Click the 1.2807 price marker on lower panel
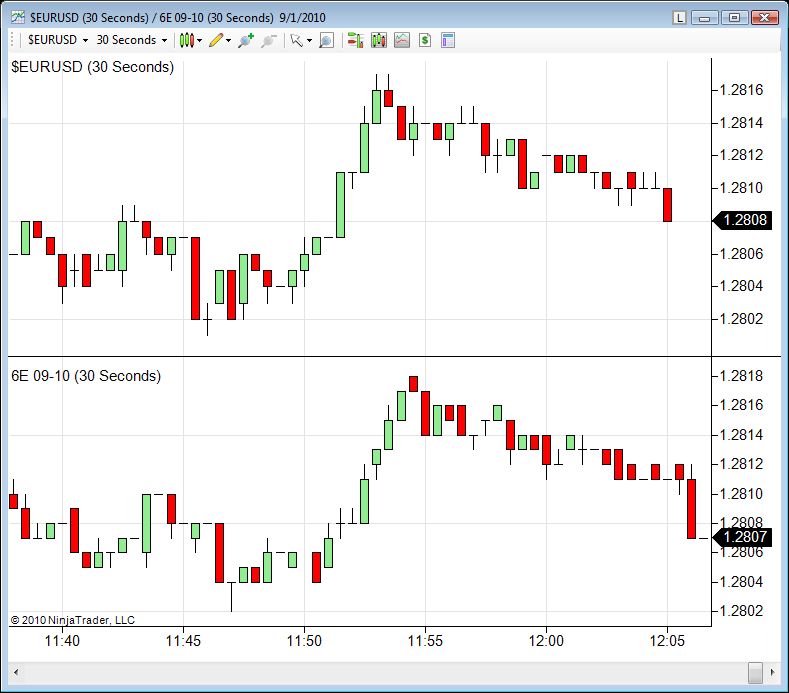Viewport: 789px width, 693px height. [742, 537]
